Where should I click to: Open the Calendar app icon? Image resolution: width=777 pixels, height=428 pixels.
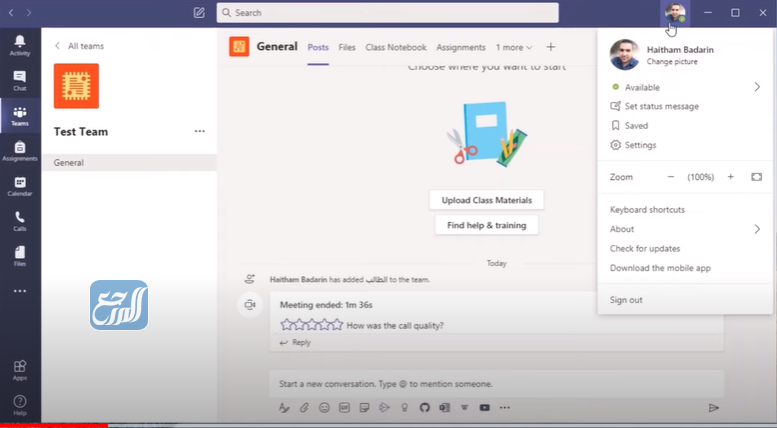point(20,186)
